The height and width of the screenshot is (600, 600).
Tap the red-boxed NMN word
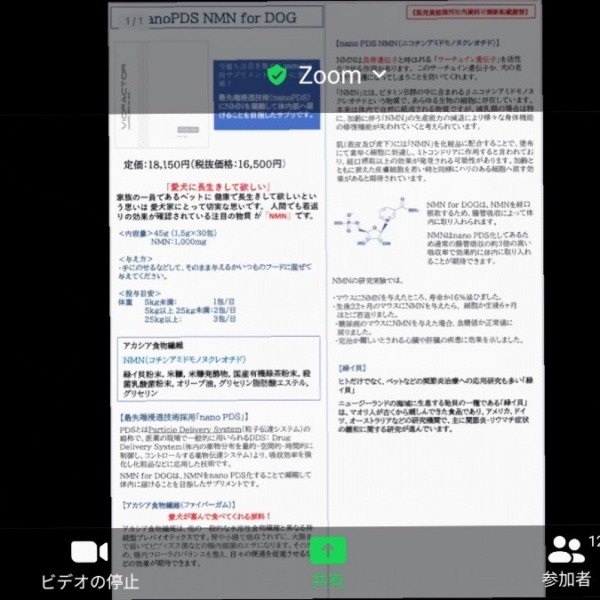278,216
